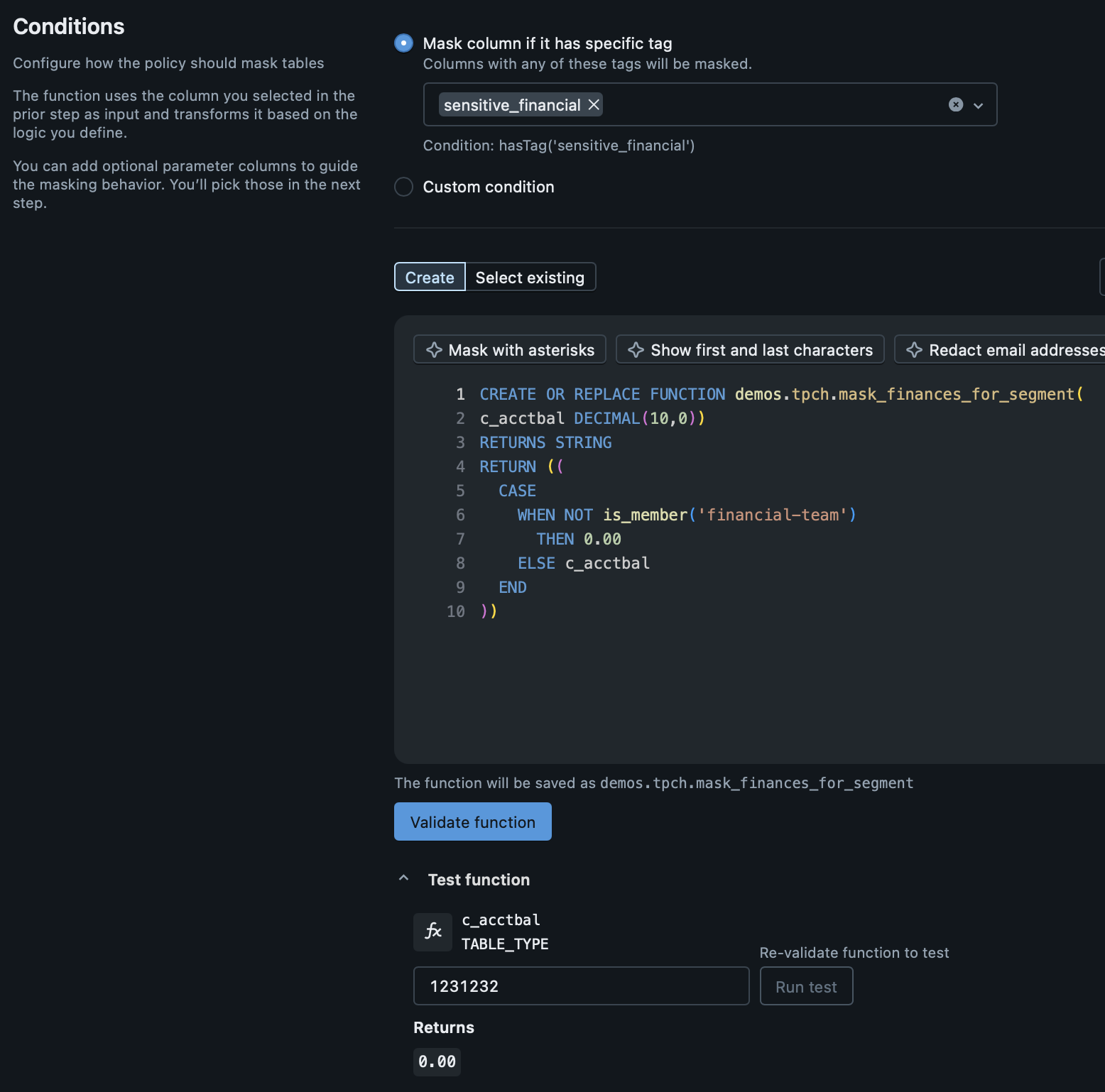The width and height of the screenshot is (1105, 1092).
Task: Click empty area of the tags combo box
Action: click(x=767, y=105)
